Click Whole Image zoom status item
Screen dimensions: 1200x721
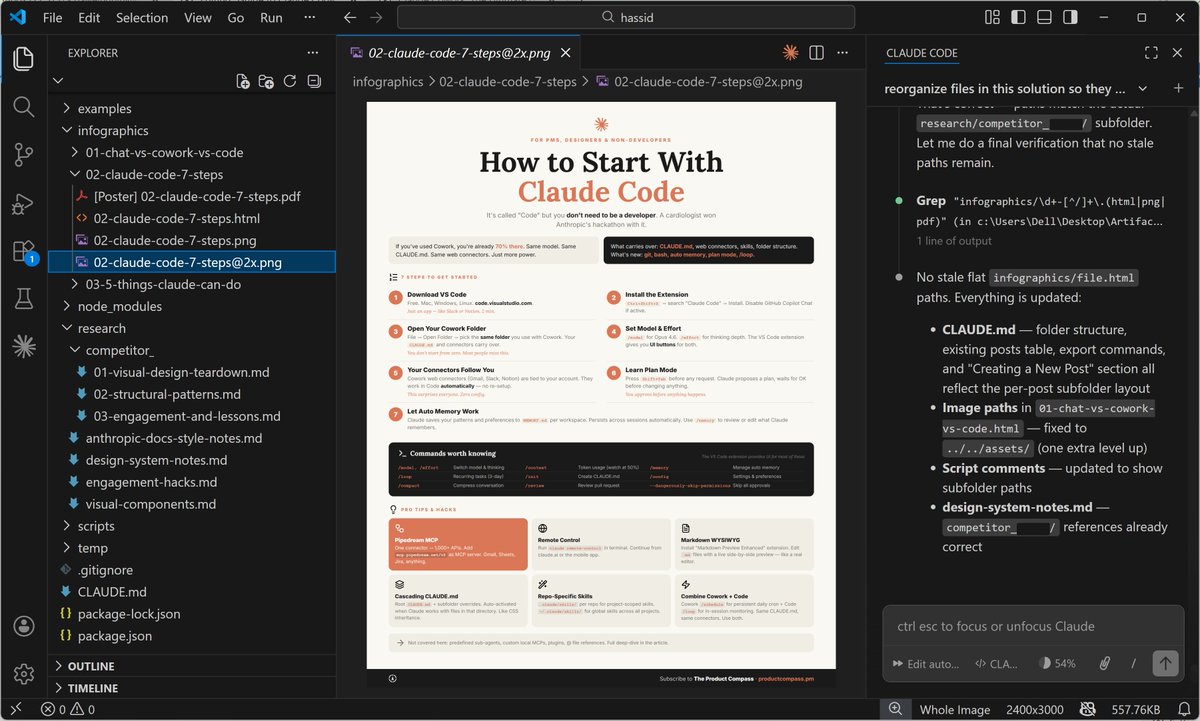[954, 710]
